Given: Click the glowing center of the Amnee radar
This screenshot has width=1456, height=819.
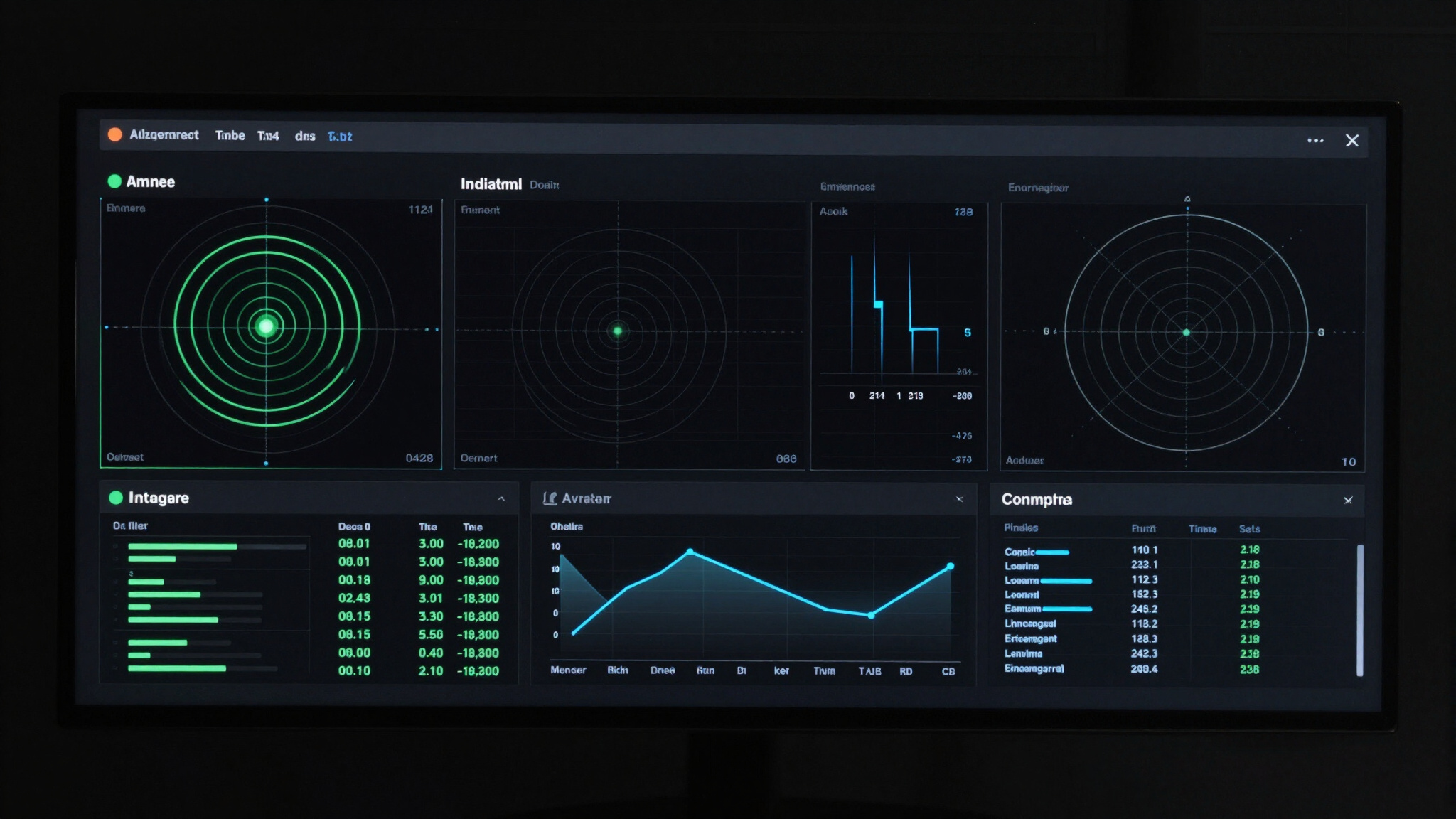Looking at the screenshot, I should pos(266,326).
